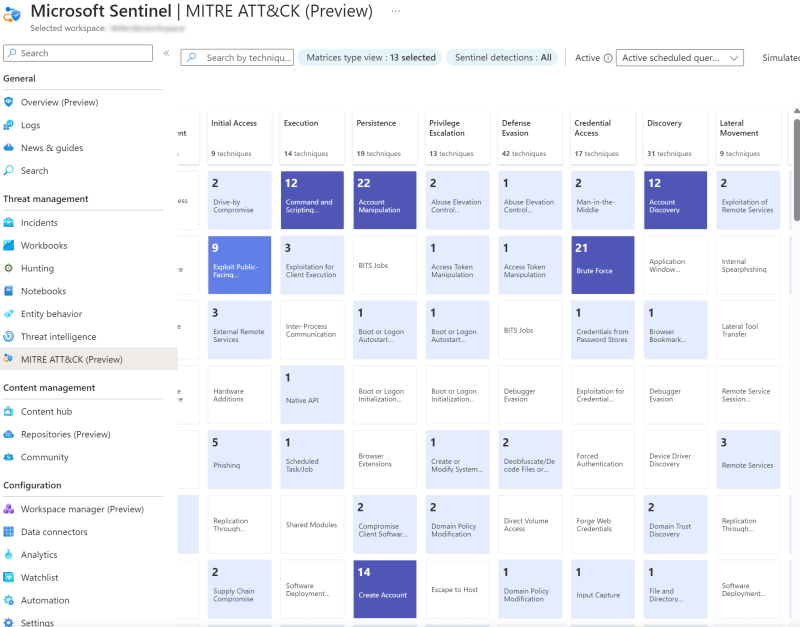Select the Brute Force technique tile
Viewport: 800px width, 627px height.
[x=602, y=264]
